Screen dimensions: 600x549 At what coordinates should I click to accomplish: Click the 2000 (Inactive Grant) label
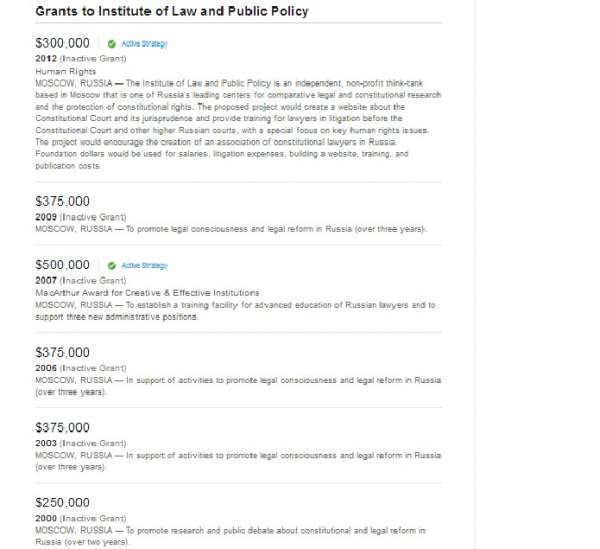click(x=80, y=517)
